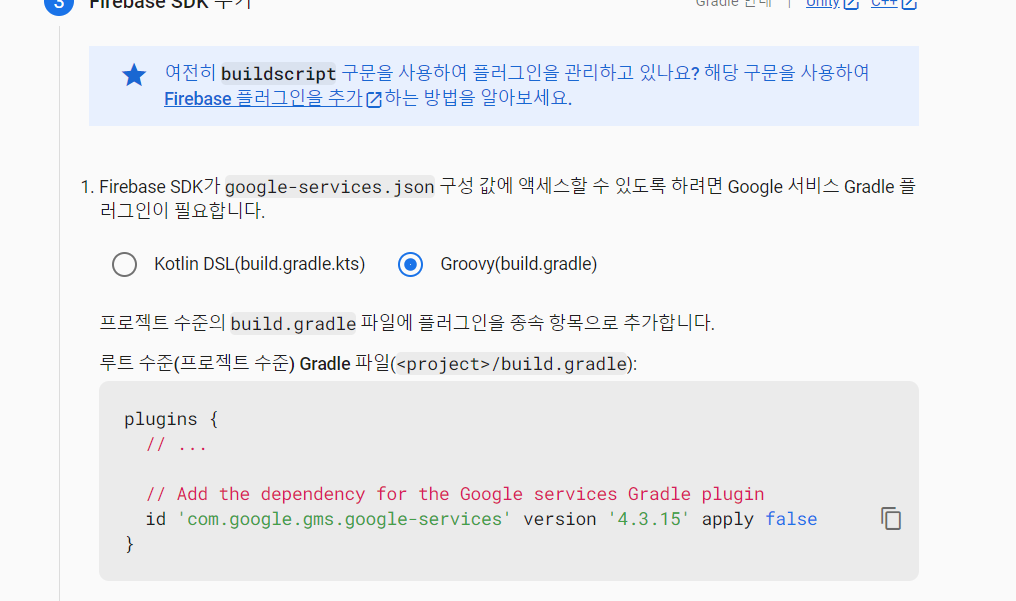Click the google-services.json inline code
The height and width of the screenshot is (601, 1016).
[x=329, y=187]
